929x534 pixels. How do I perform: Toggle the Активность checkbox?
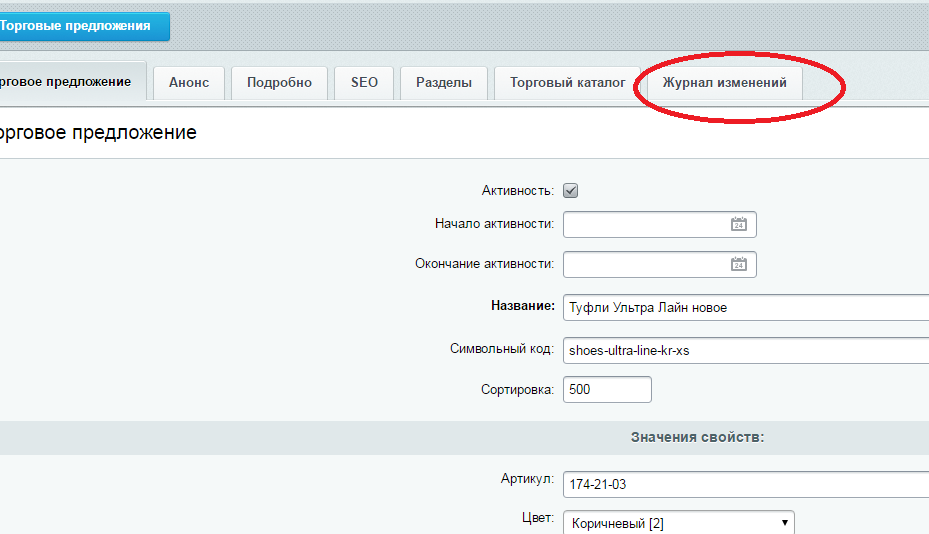pos(571,190)
